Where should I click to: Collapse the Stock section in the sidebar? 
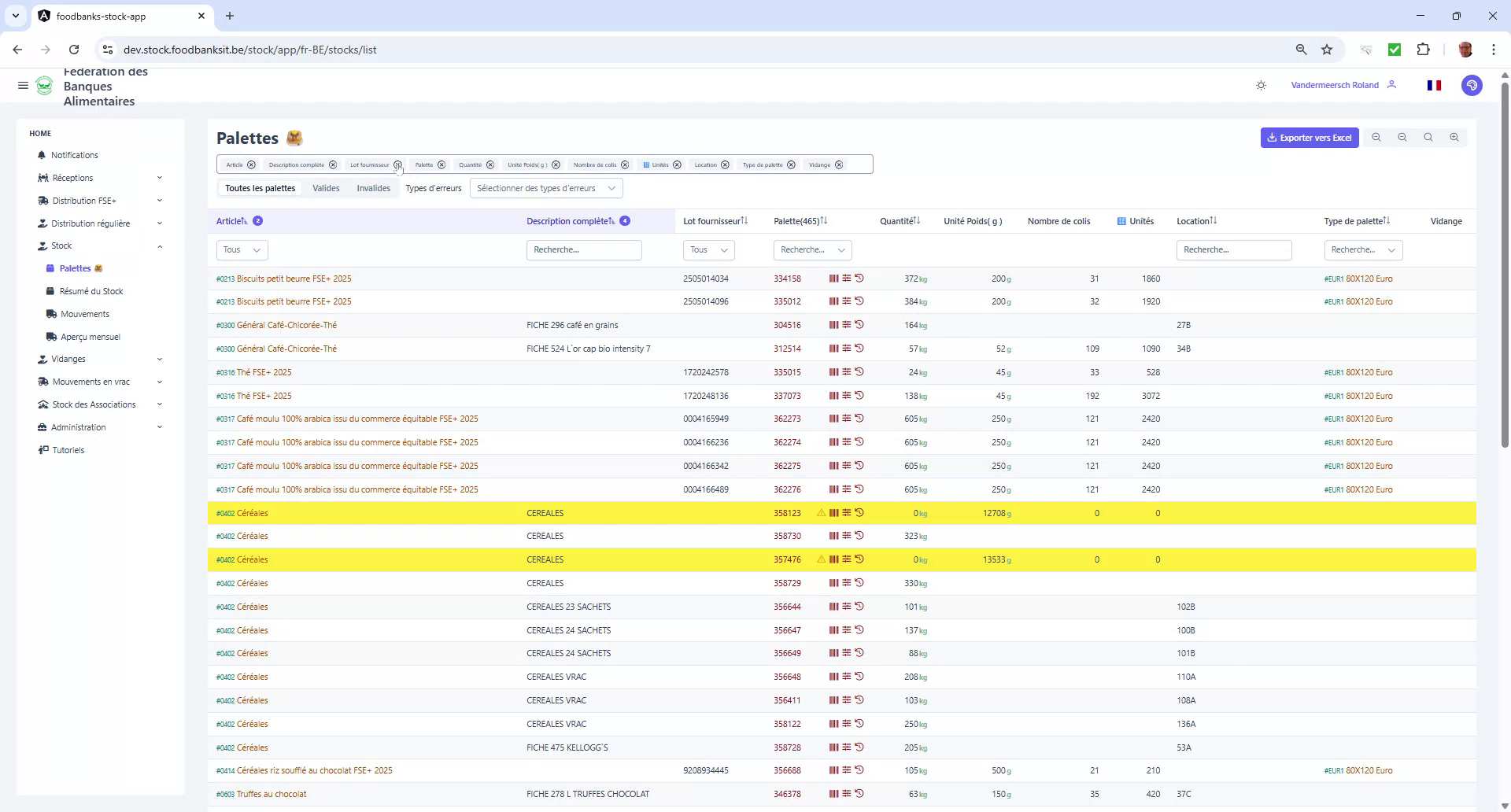pos(160,245)
